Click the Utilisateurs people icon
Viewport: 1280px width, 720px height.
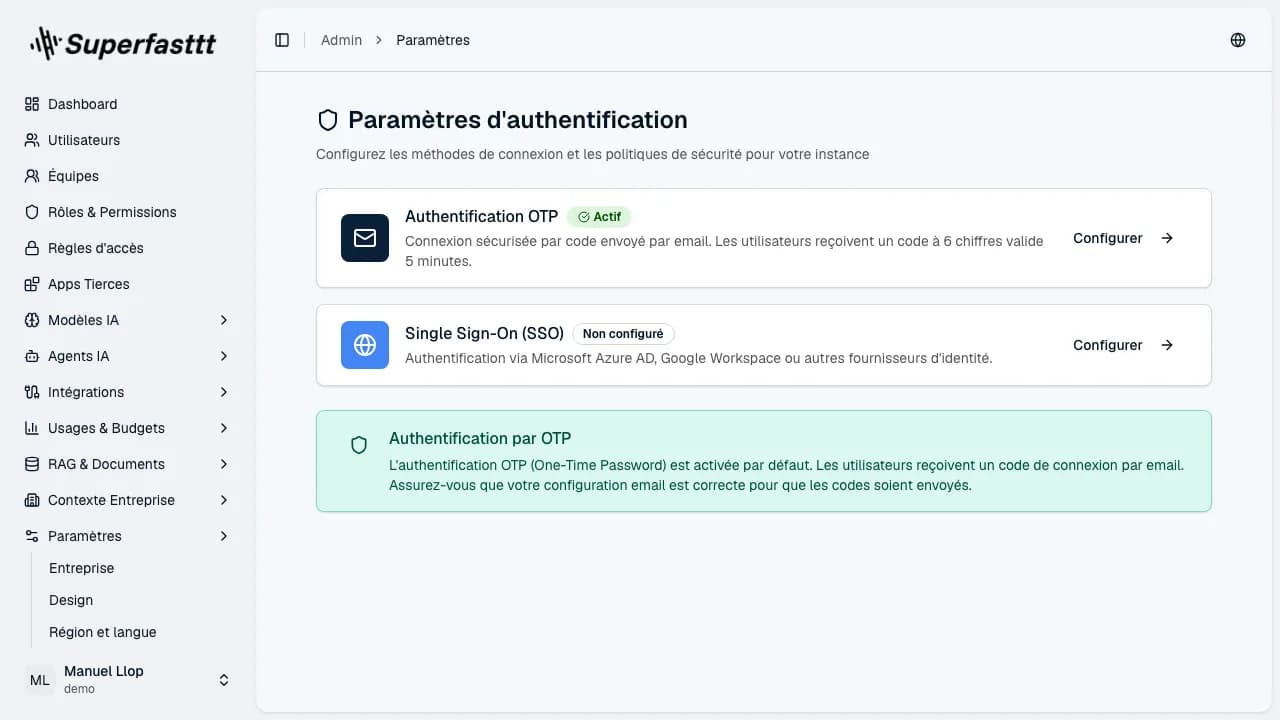pos(32,140)
